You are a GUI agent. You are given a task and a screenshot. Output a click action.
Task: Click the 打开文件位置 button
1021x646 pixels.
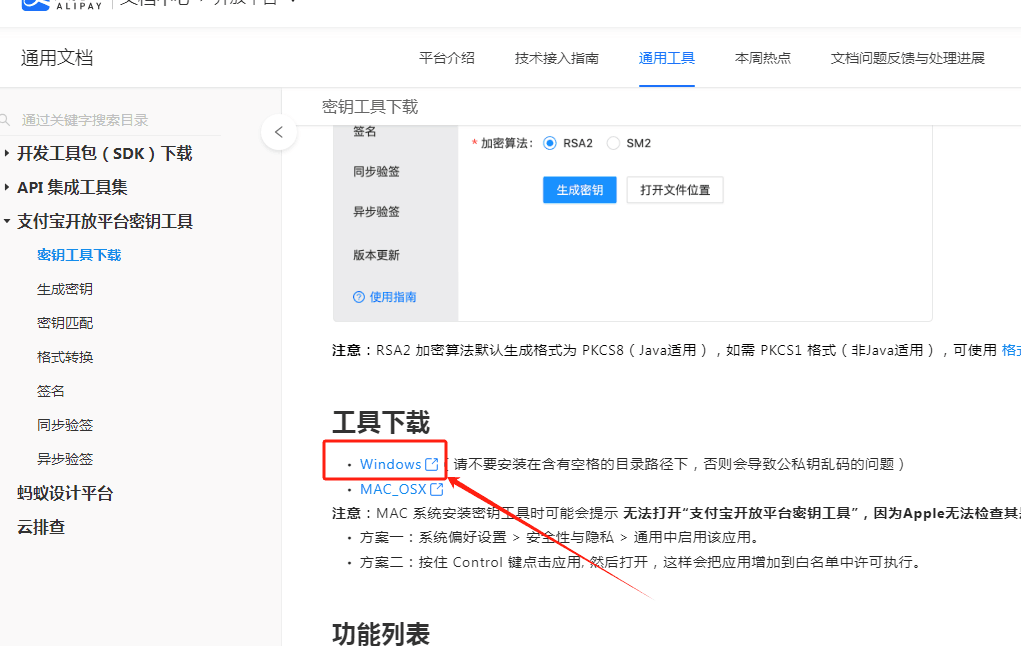point(674,189)
